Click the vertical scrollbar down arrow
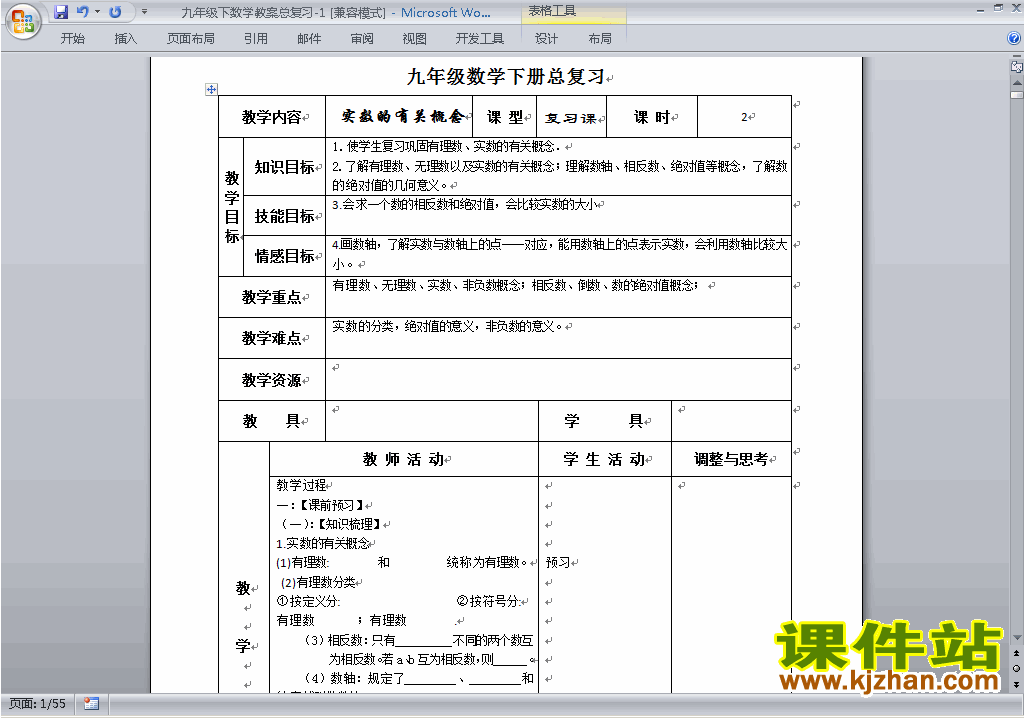The width and height of the screenshot is (1024, 718). pyautogui.click(x=1017, y=638)
